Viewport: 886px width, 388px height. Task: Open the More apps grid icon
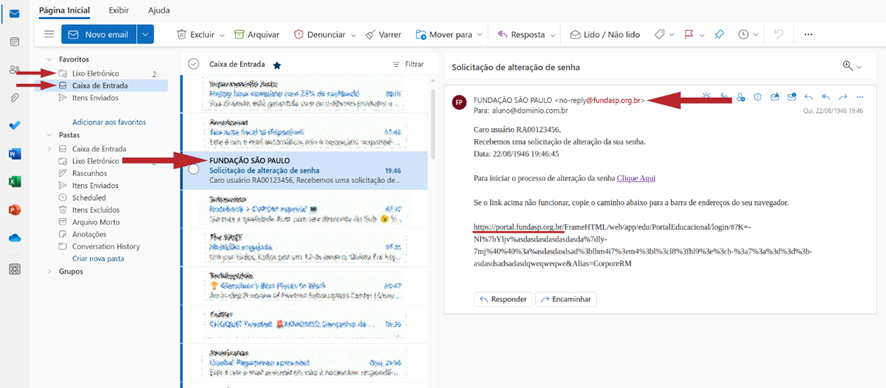click(15, 269)
